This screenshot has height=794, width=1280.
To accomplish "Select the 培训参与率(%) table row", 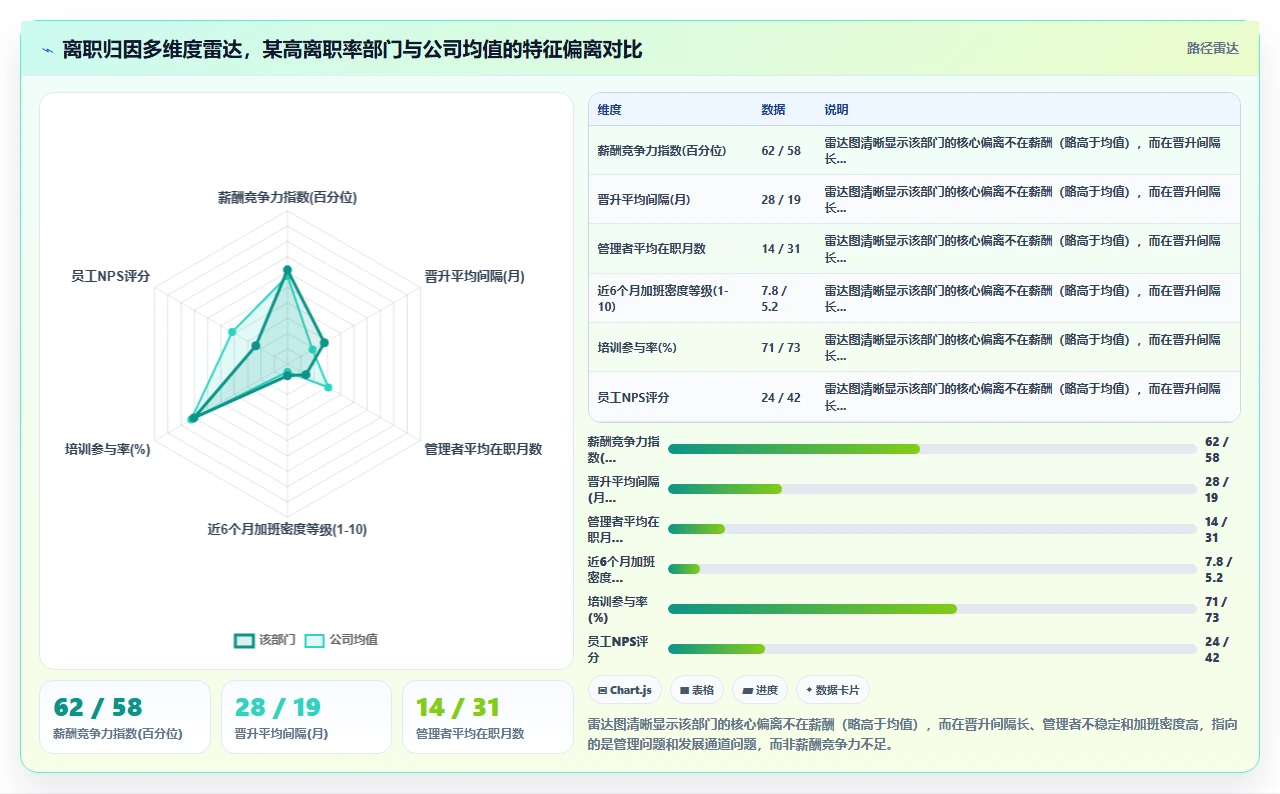I will click(914, 347).
